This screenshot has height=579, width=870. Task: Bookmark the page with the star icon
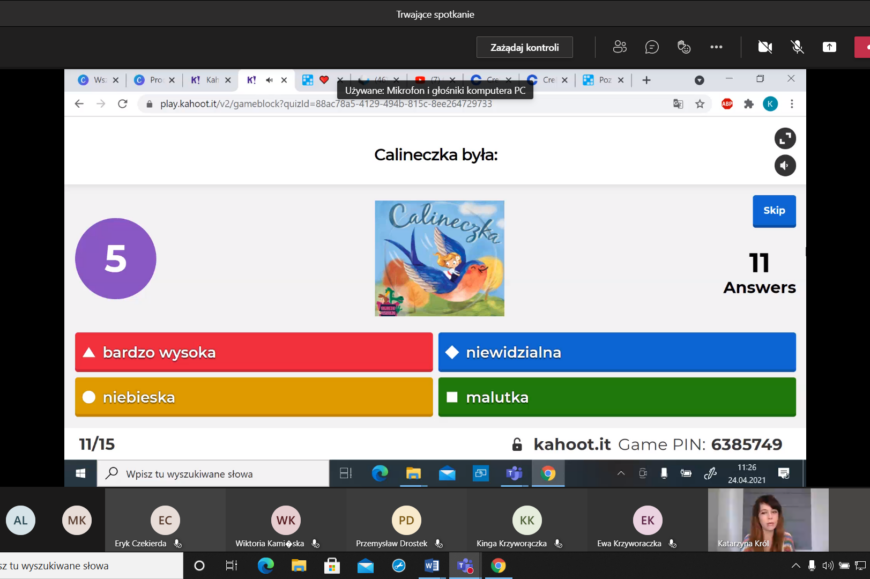coord(700,104)
